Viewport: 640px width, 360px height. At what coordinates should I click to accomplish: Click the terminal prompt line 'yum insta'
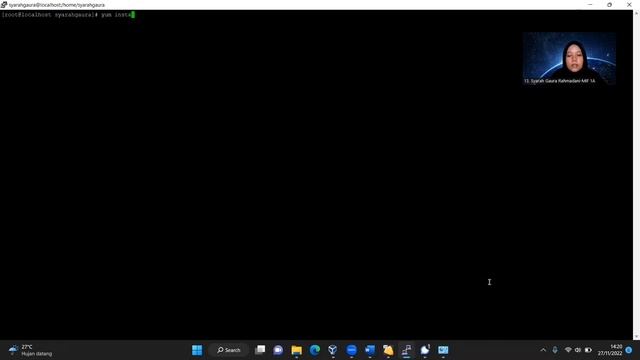[68, 15]
